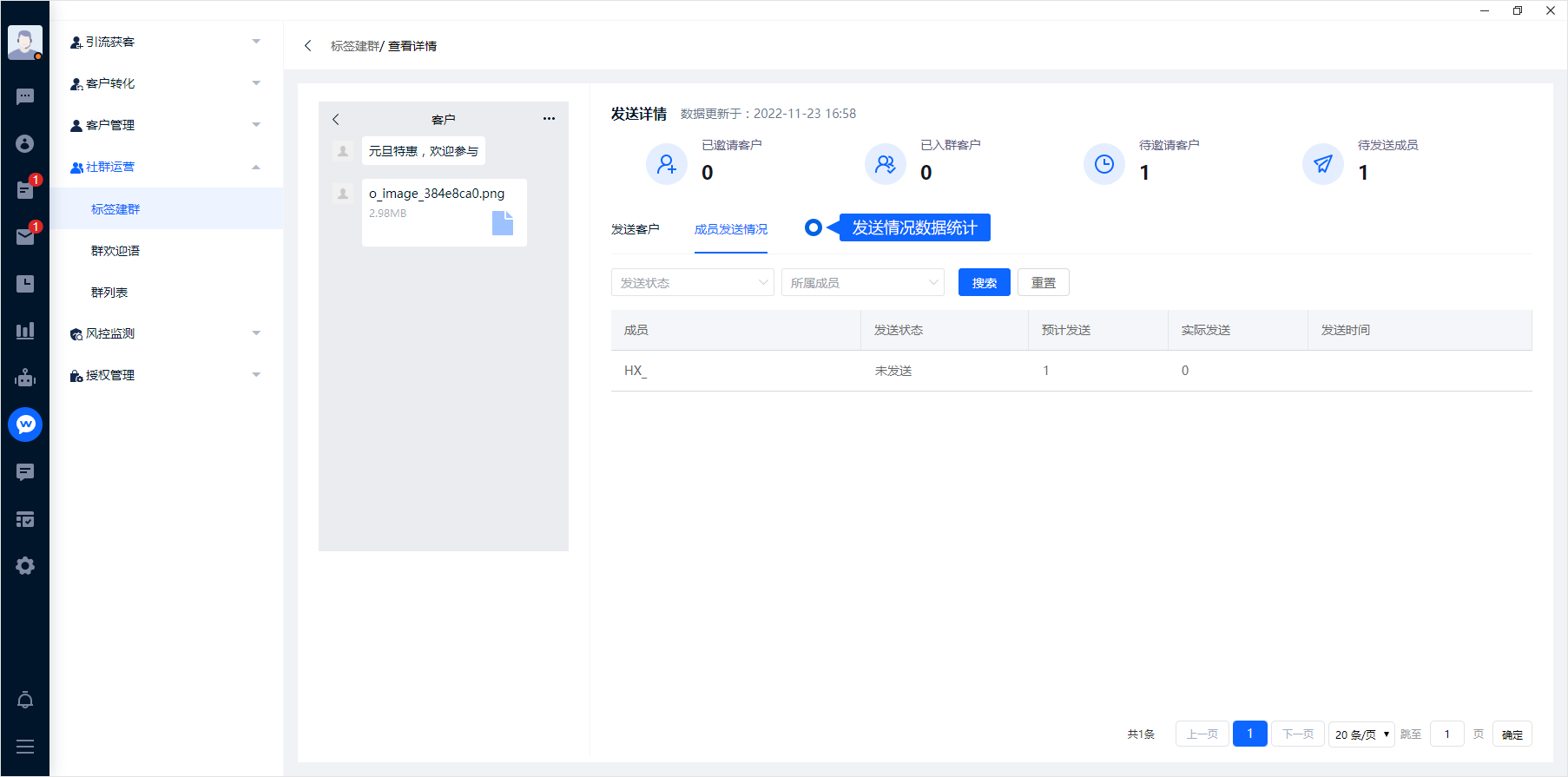Open the robot icon in left rail
This screenshot has height=777, width=1568.
25,378
